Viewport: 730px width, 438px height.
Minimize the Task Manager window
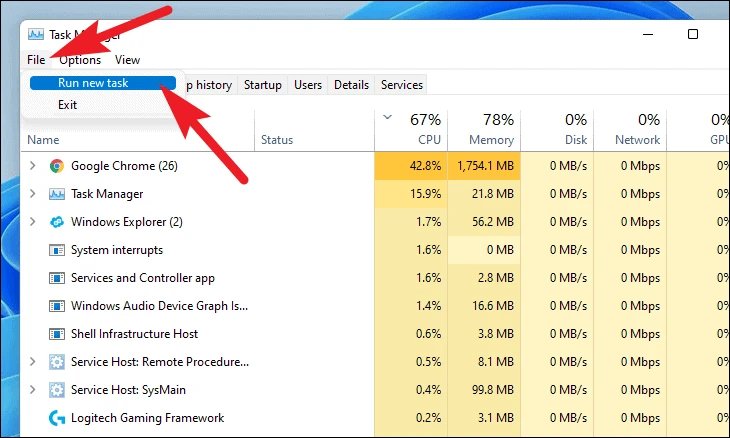(648, 34)
